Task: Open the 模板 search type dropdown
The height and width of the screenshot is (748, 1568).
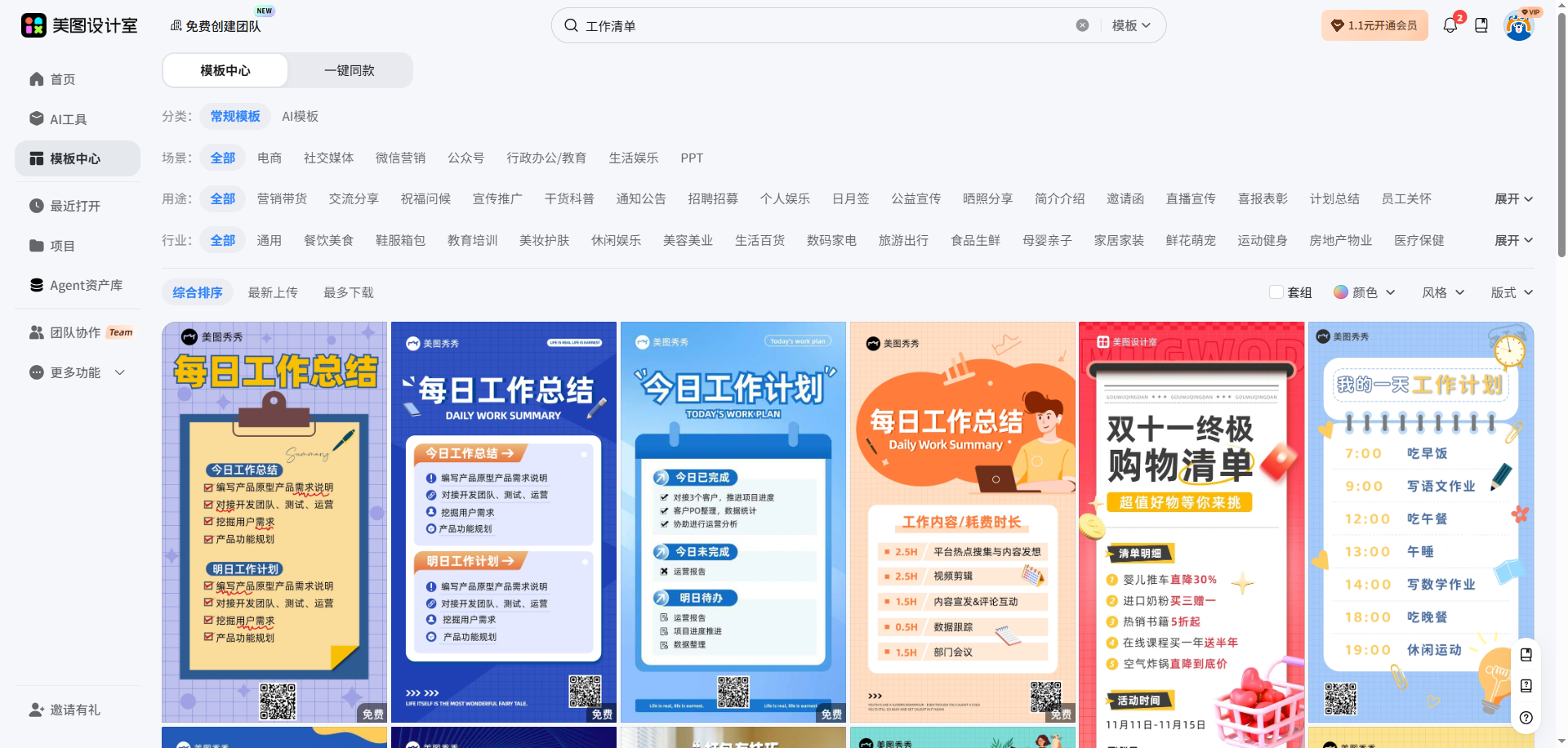Action: point(1131,25)
